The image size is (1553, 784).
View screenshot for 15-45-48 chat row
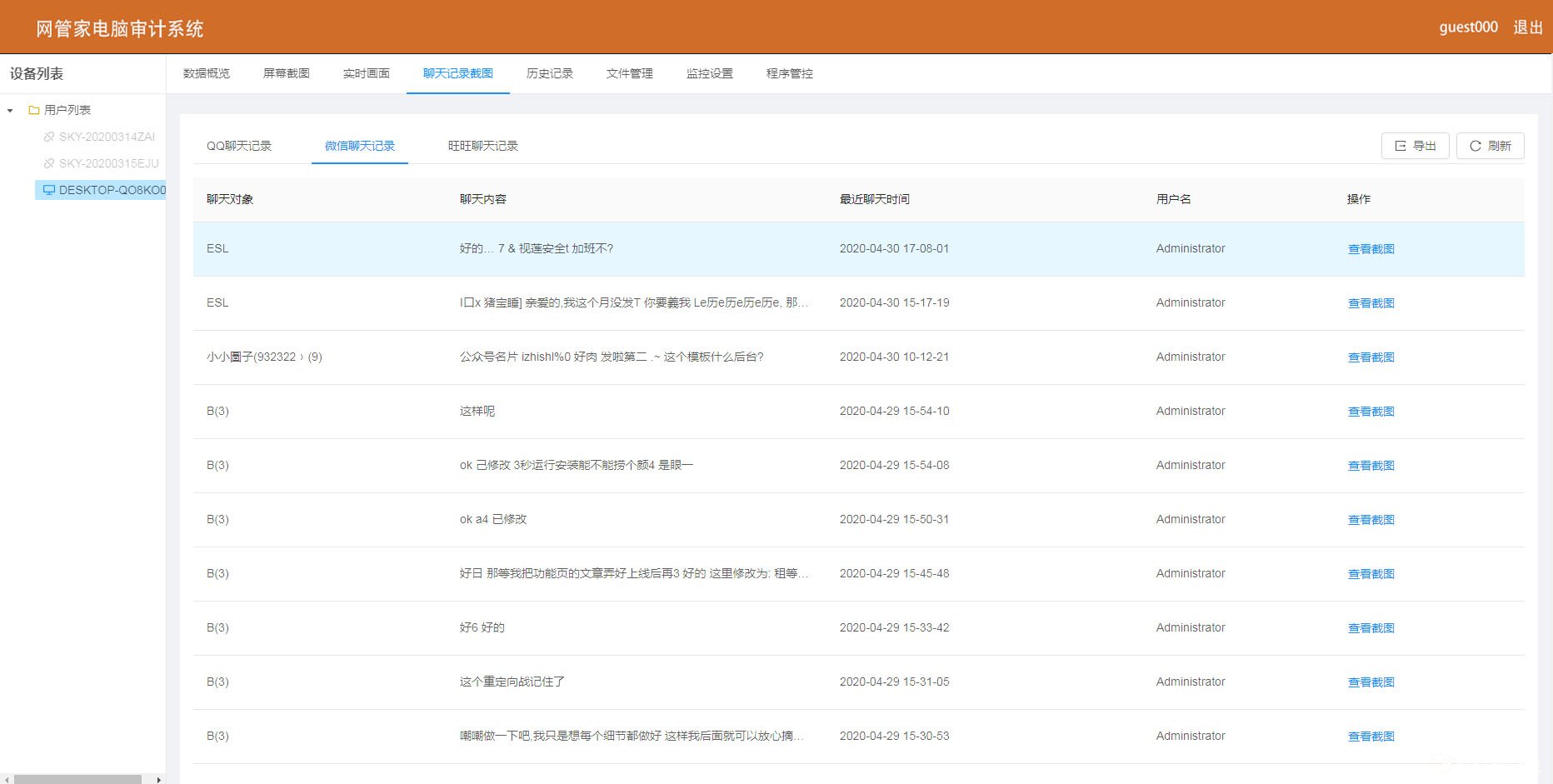coord(1371,574)
